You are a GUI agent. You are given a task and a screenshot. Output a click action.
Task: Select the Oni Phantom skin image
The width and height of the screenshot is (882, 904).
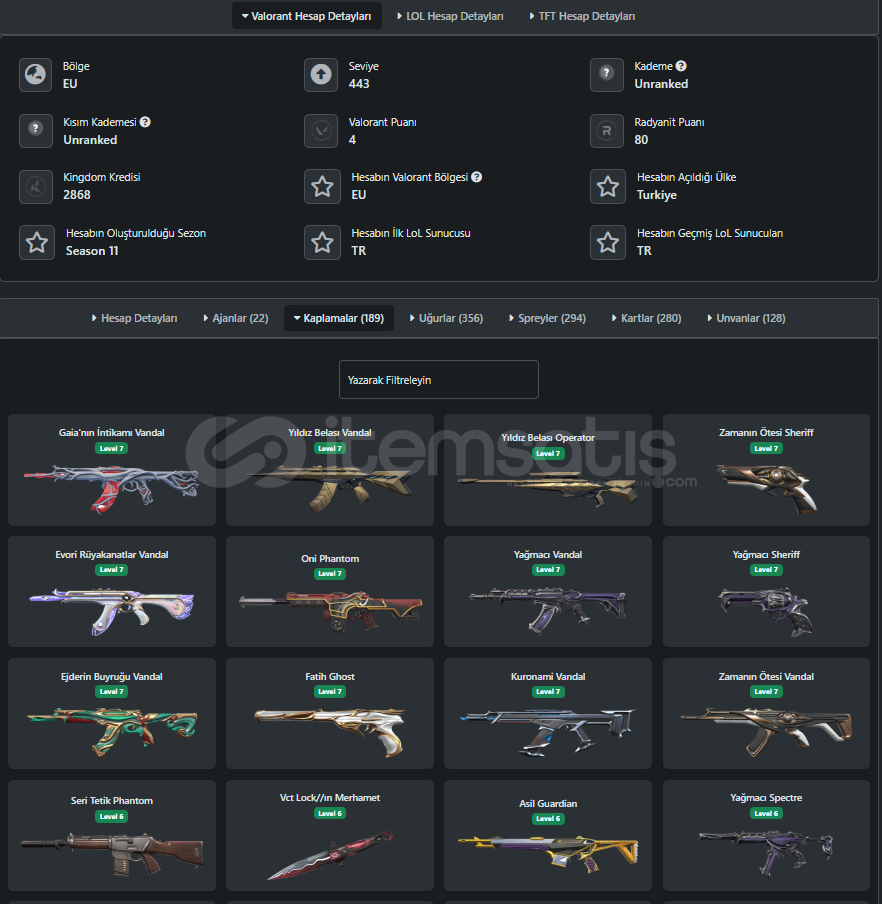(330, 611)
